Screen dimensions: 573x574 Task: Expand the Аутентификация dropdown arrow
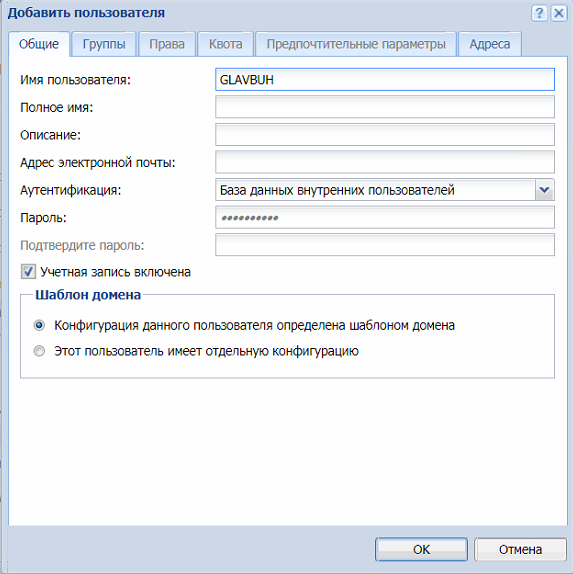pyautogui.click(x=544, y=190)
